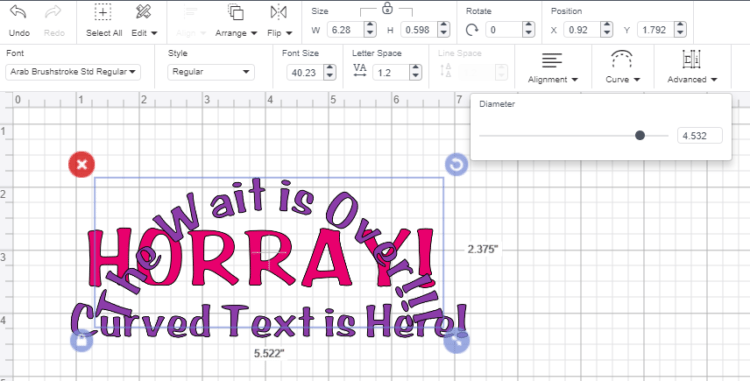The height and width of the screenshot is (381, 750).
Task: Toggle the size aspect ratio lock
Action: click(x=387, y=8)
